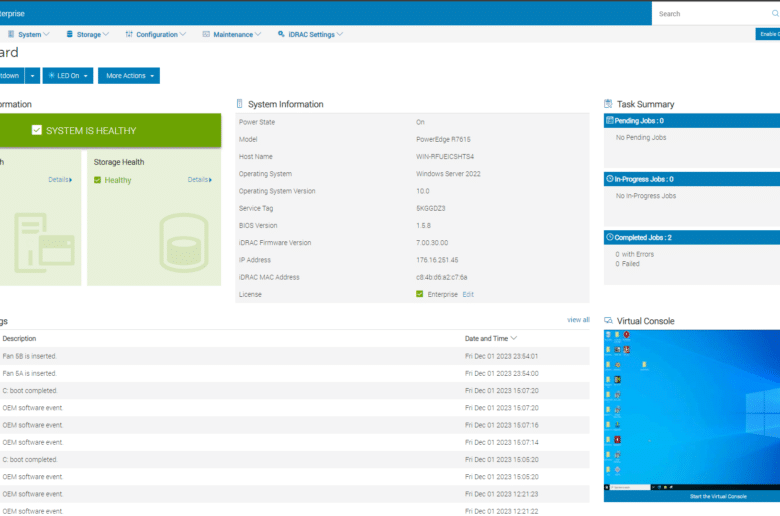Click the WIN-RFUEICSHTS4 host name

(x=445, y=156)
